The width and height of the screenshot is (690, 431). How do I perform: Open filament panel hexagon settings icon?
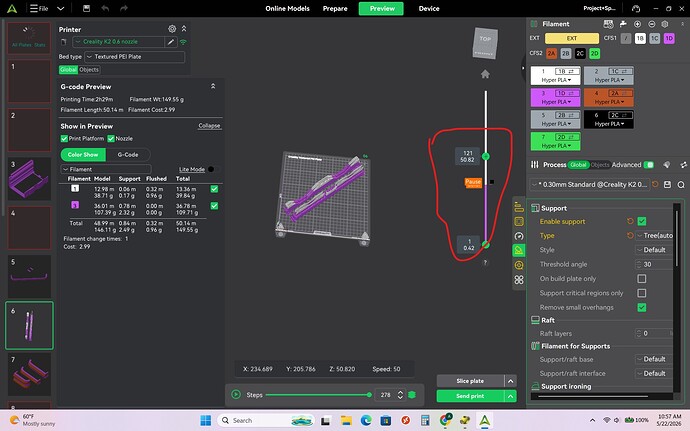[665, 24]
